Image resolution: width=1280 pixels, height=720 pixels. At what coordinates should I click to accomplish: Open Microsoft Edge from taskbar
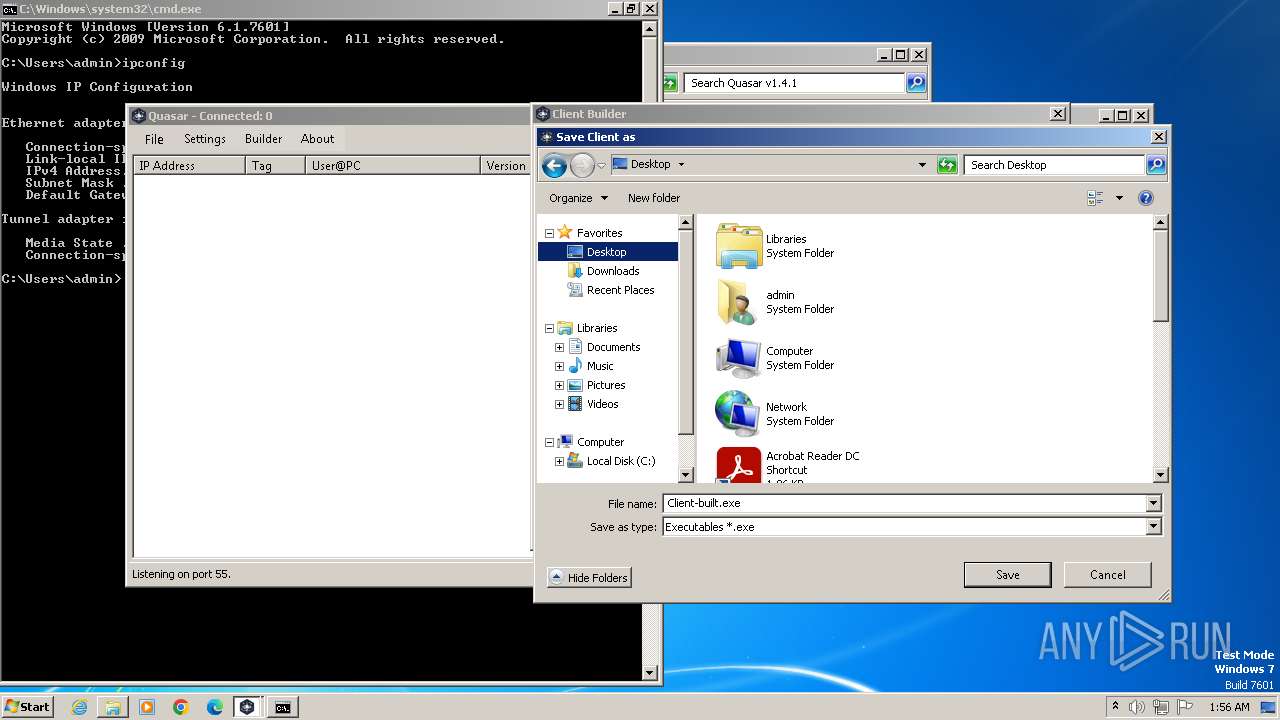215,707
